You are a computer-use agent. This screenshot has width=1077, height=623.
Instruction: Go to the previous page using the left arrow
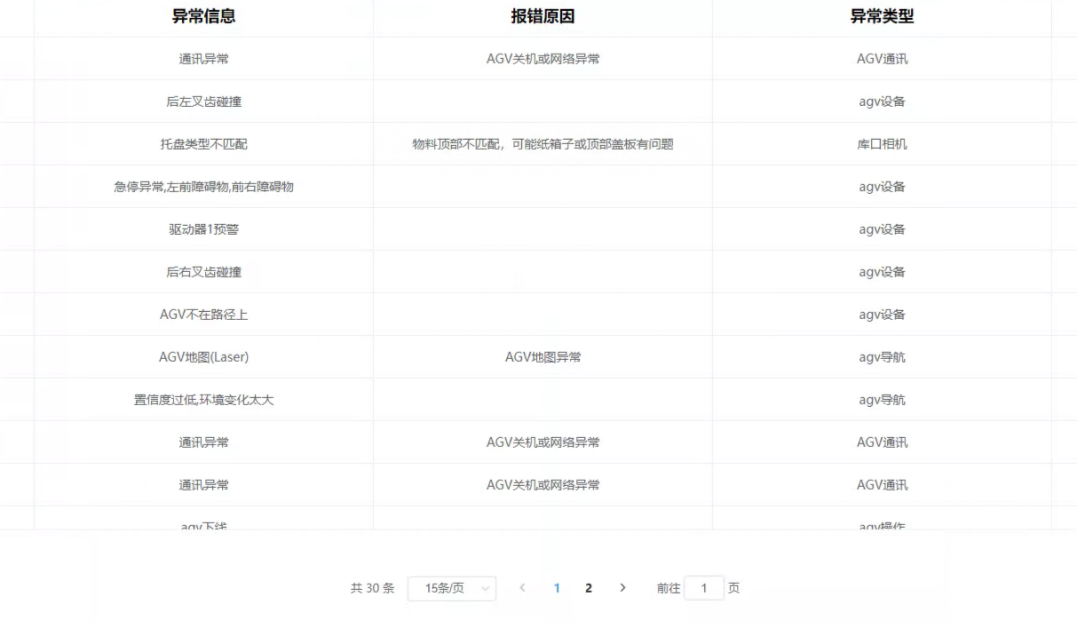point(522,588)
